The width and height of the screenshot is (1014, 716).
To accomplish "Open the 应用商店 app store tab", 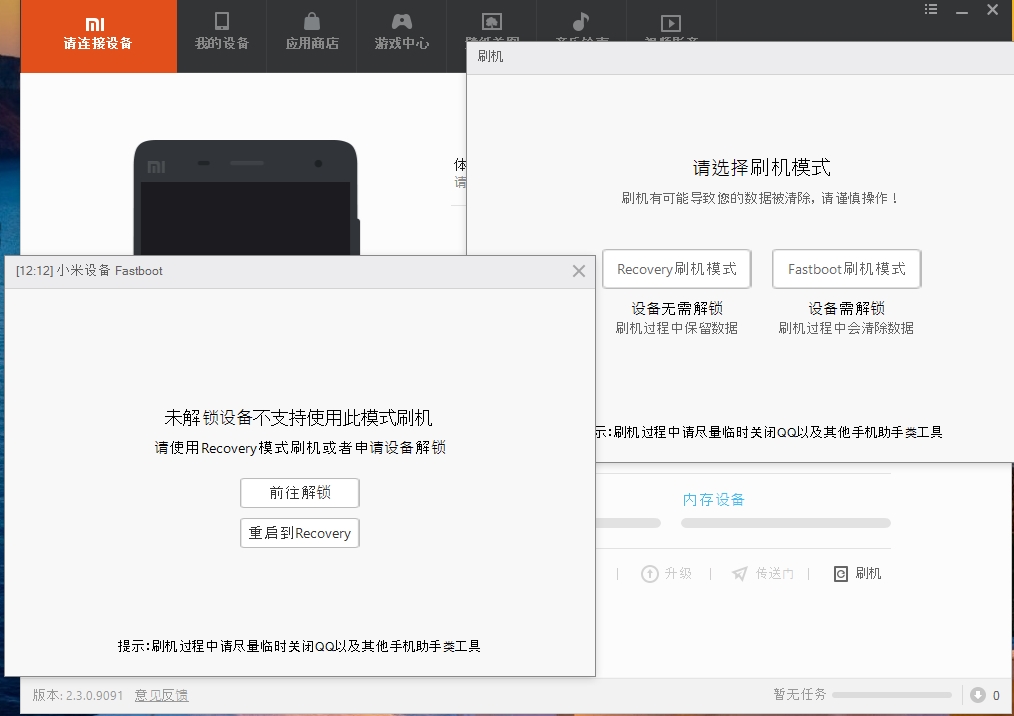I will click(312, 33).
